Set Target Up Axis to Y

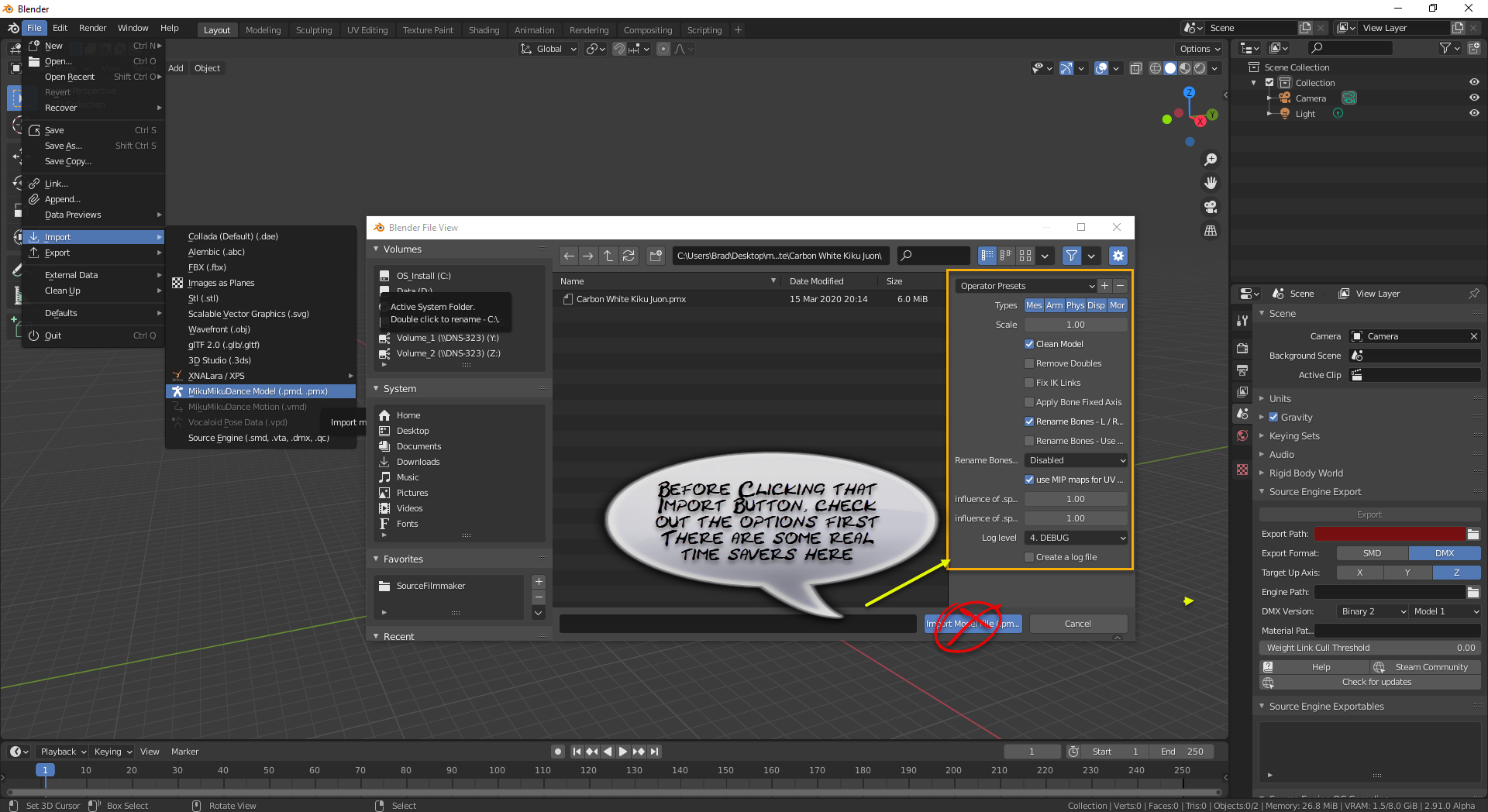[x=1407, y=573]
